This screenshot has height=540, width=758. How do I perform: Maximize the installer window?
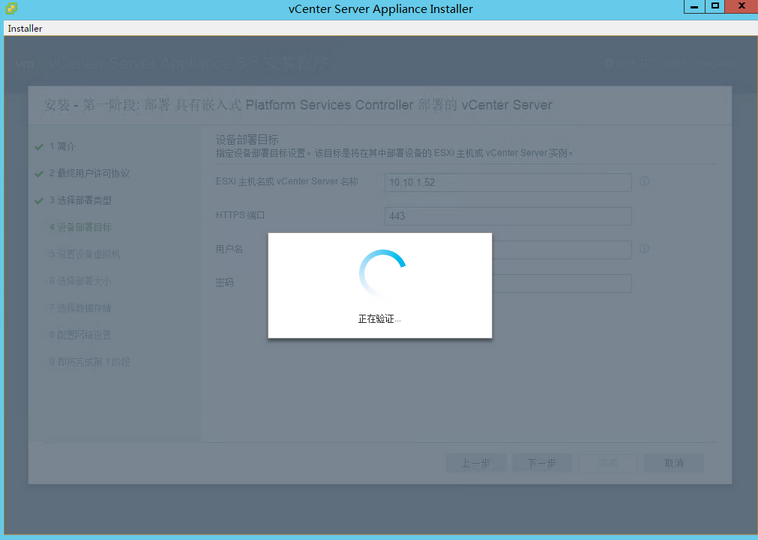coord(714,7)
